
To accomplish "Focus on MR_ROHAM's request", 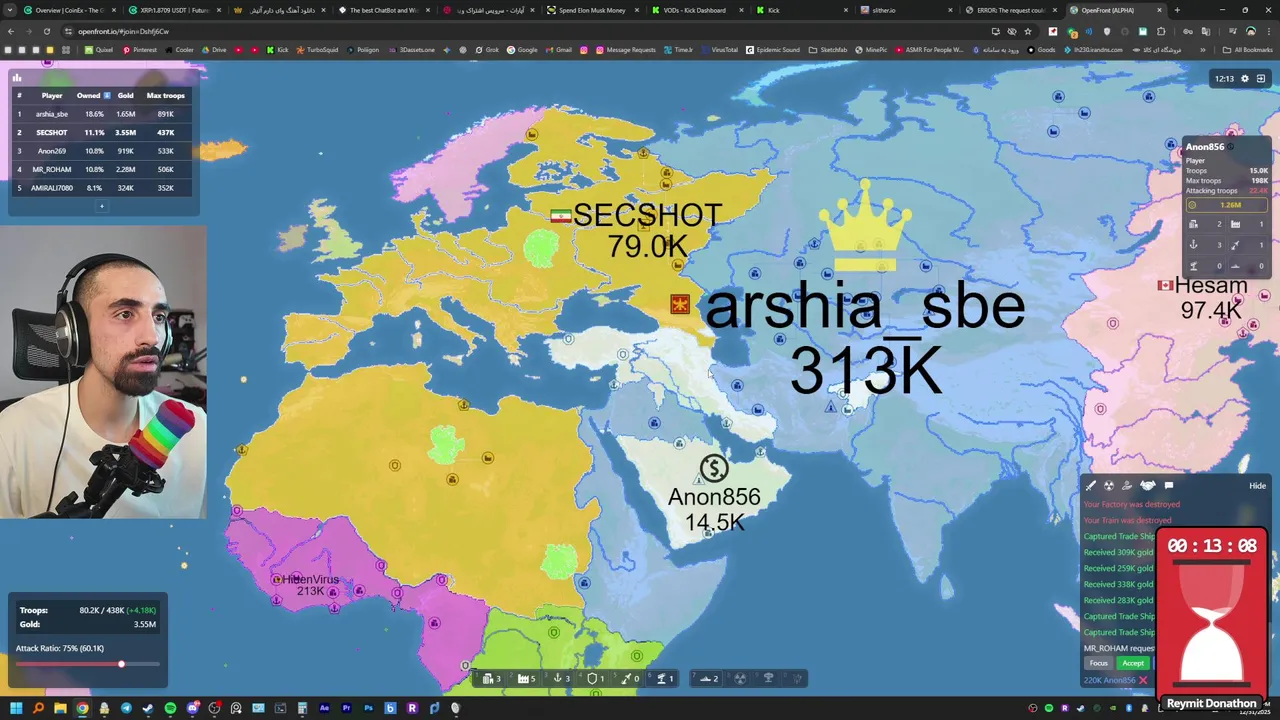I will pos(1099,664).
